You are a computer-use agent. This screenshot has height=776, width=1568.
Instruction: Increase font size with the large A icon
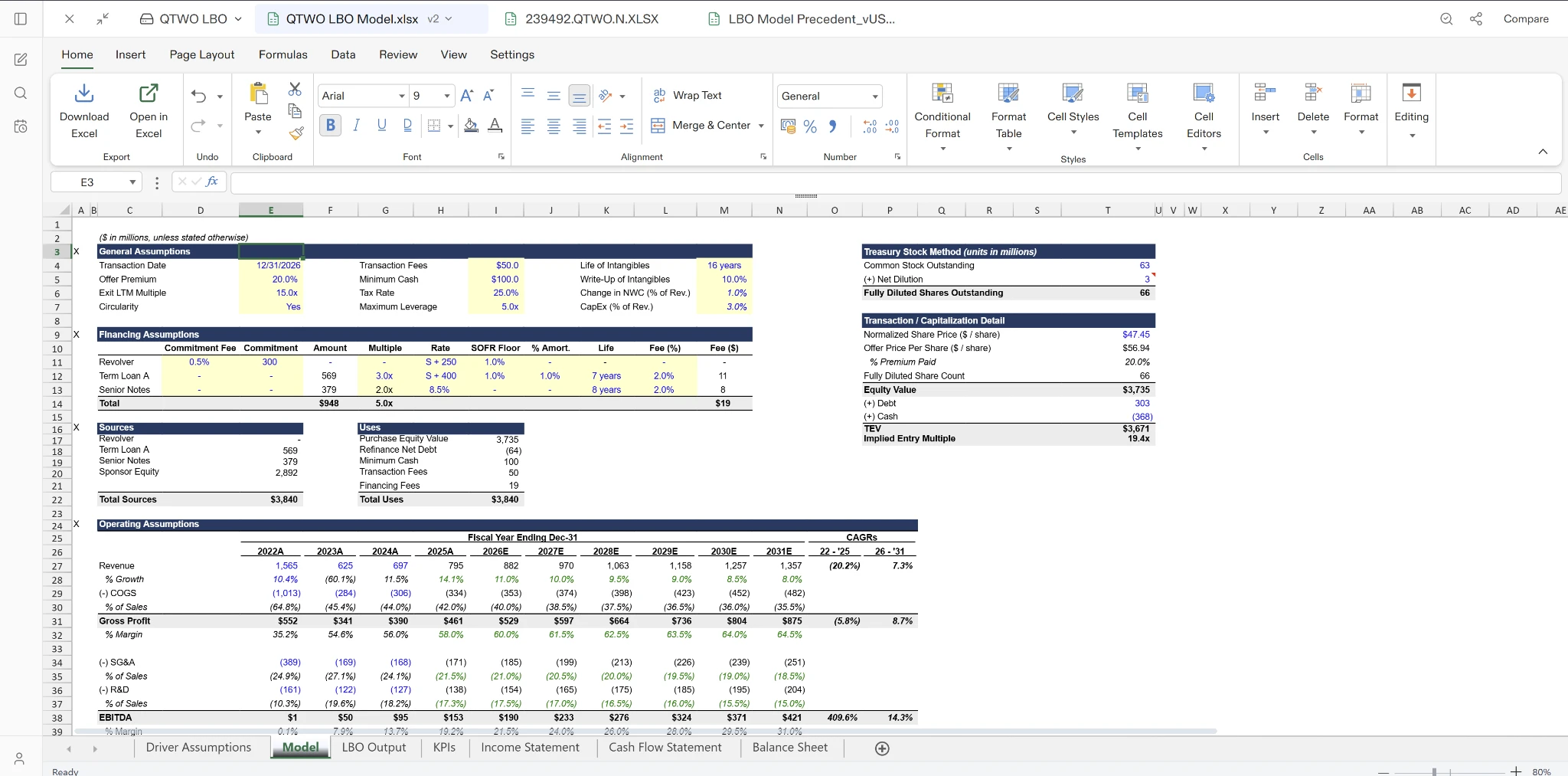tap(466, 95)
